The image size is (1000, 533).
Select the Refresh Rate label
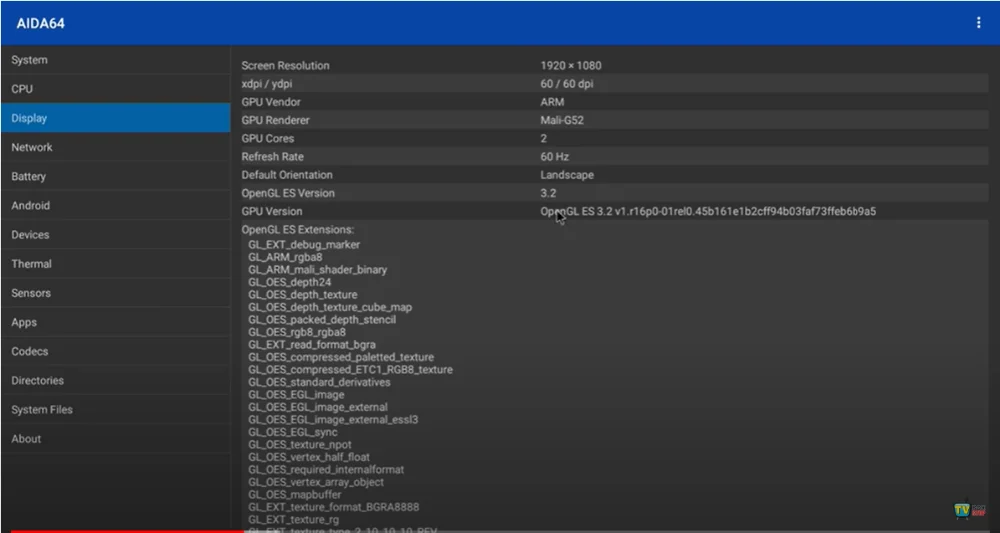(272, 157)
